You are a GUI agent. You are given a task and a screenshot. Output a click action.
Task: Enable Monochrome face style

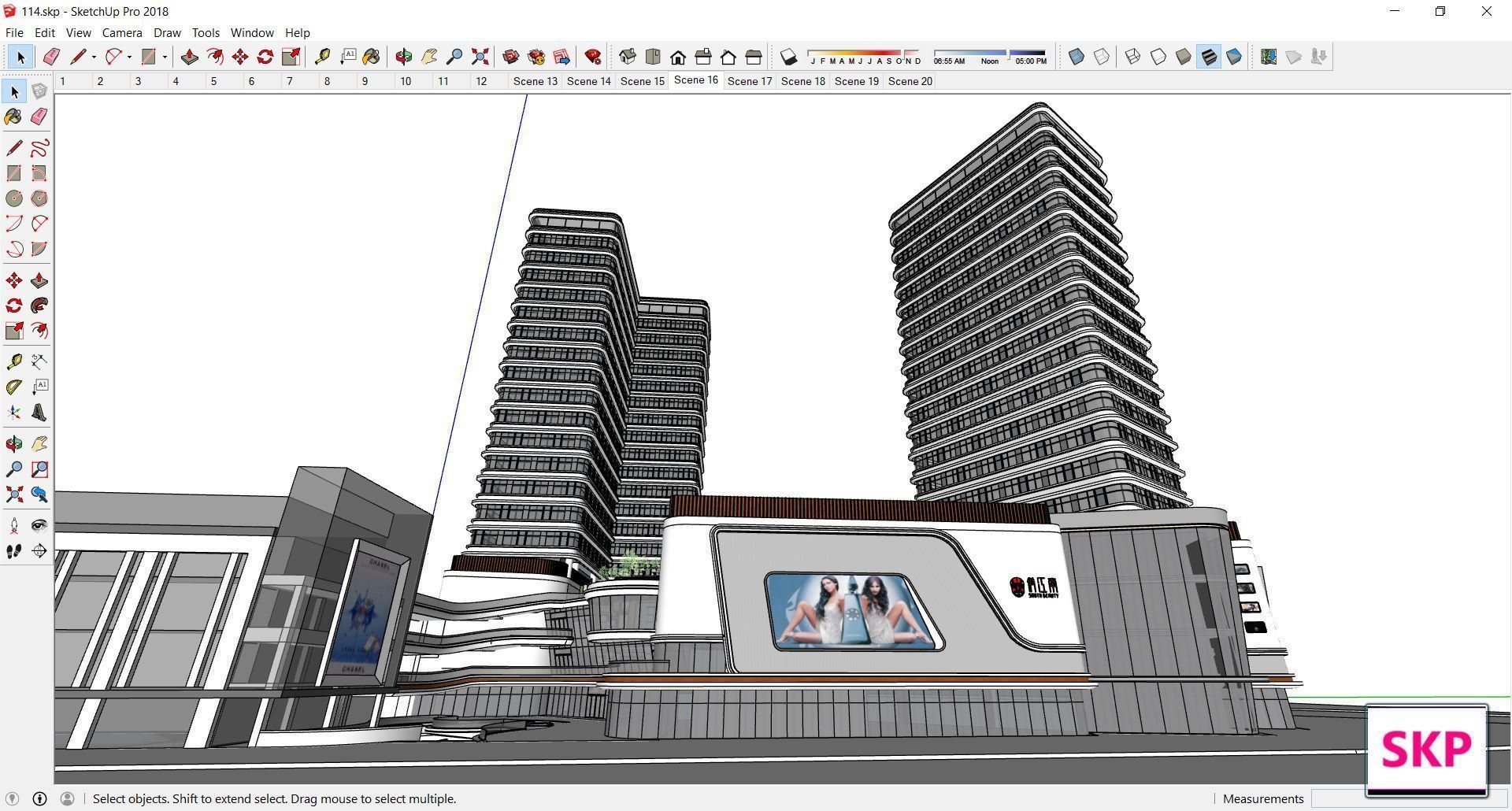[x=1234, y=57]
